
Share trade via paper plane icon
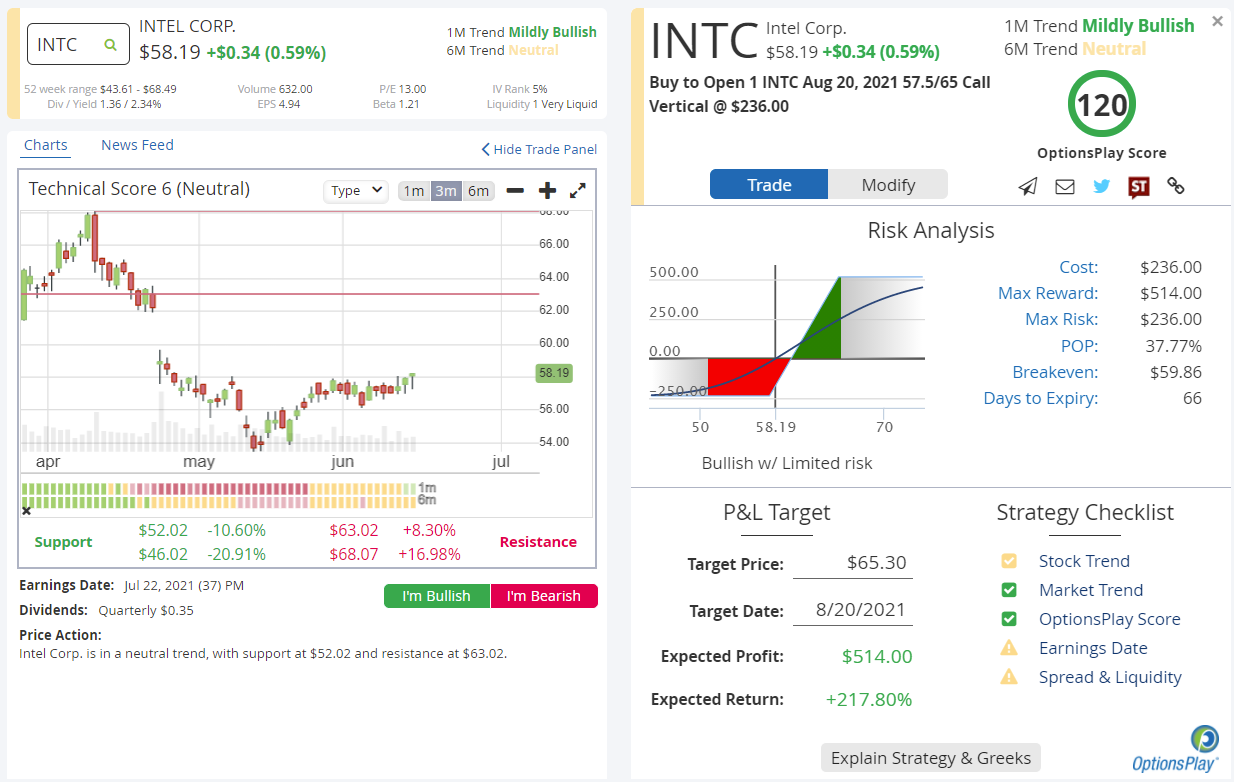coord(1028,186)
